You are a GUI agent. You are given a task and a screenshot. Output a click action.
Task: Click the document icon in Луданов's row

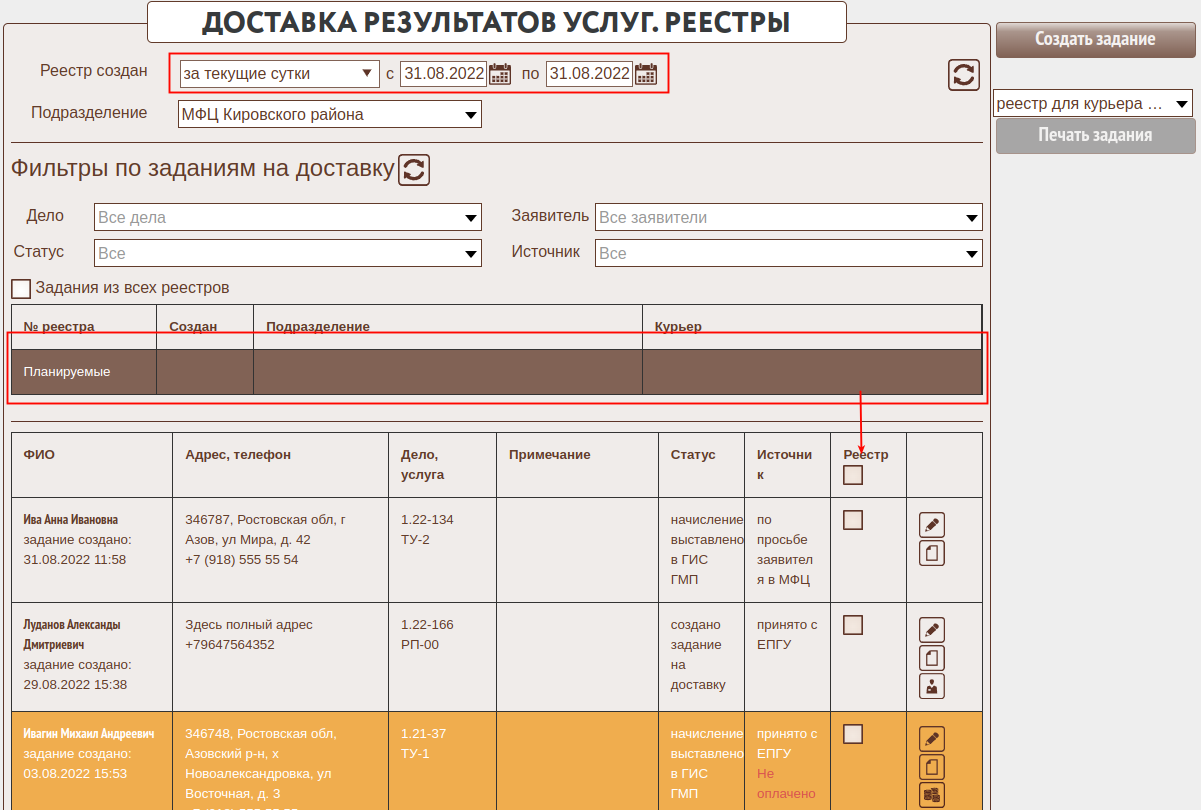(931, 658)
